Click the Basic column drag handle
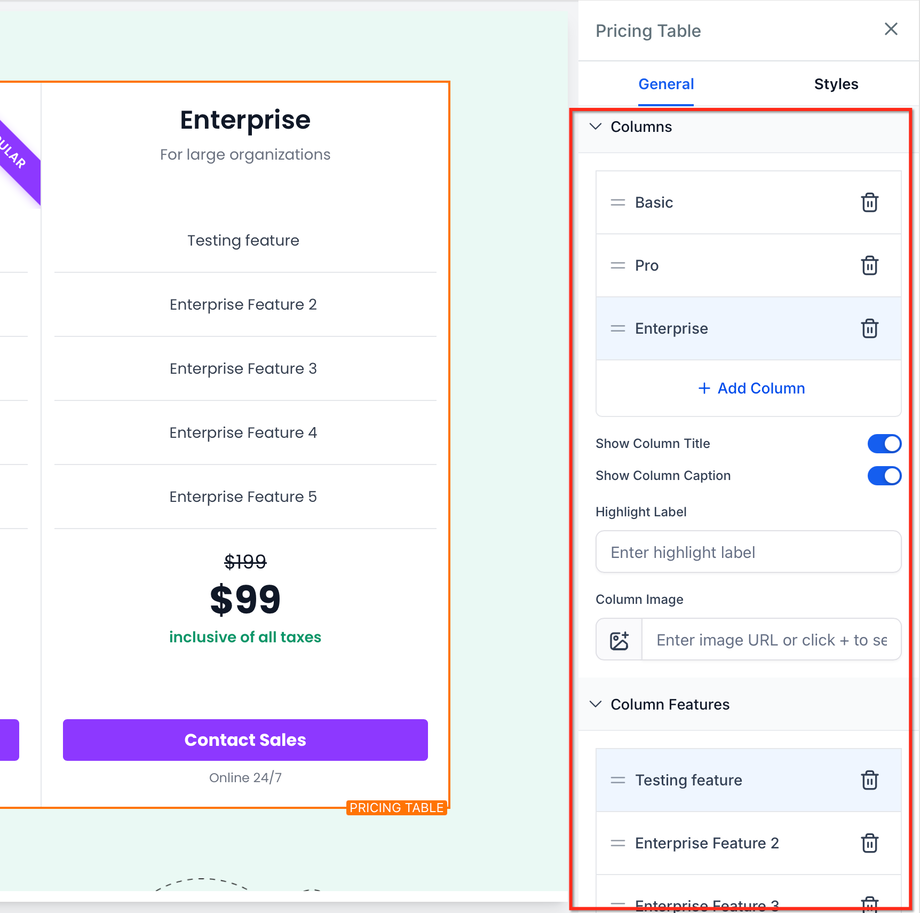Viewport: 920px width, 913px height. tap(618, 202)
